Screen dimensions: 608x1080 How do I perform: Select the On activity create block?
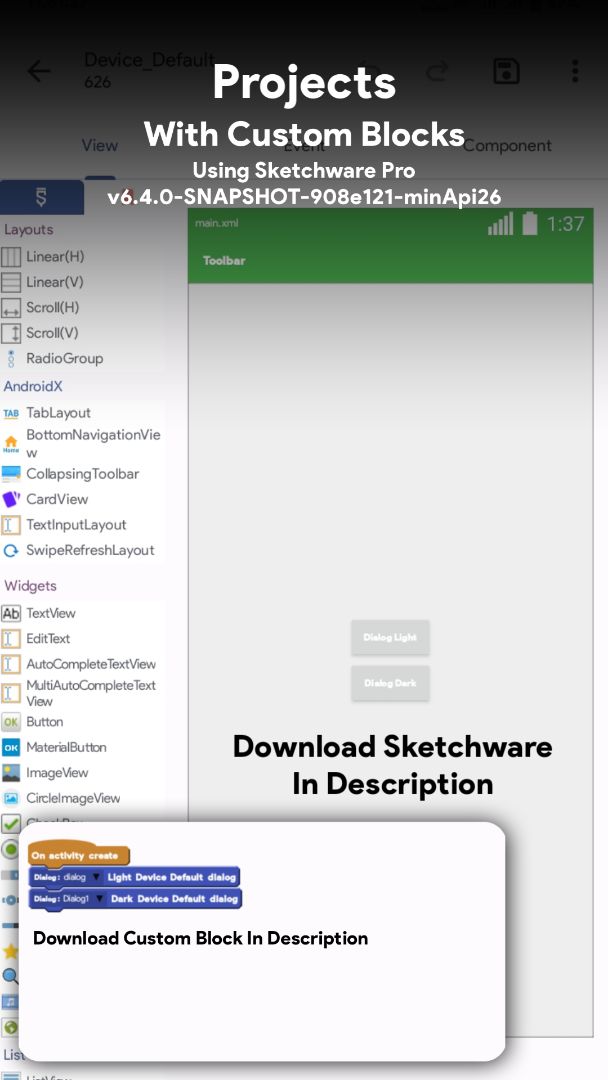point(78,855)
